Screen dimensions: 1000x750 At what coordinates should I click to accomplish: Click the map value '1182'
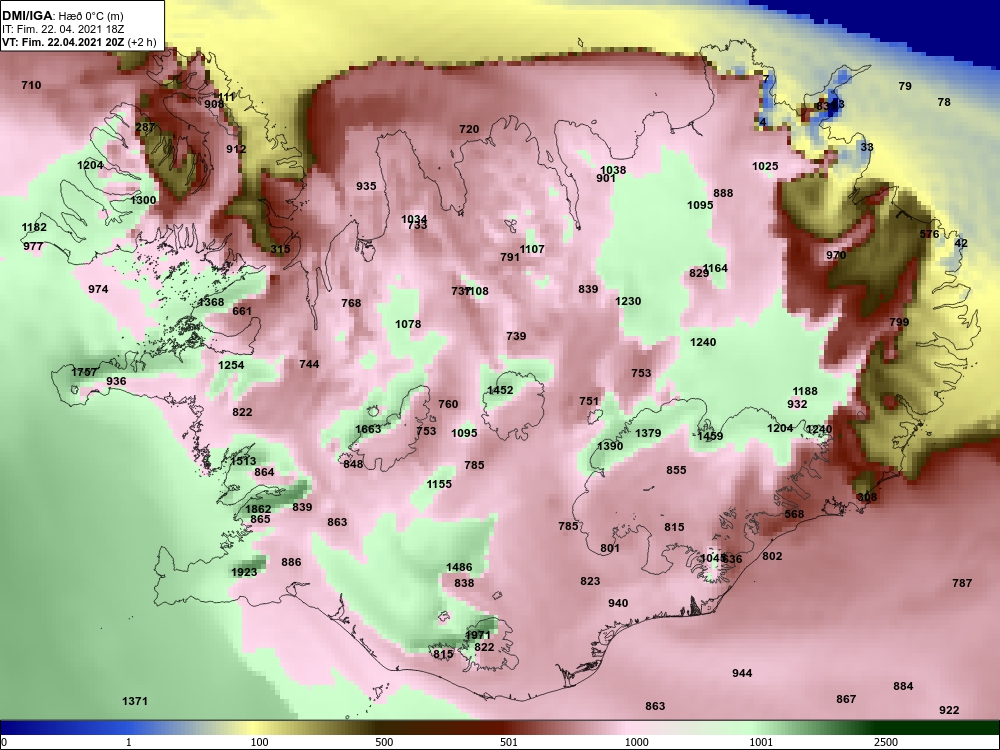click(34, 228)
